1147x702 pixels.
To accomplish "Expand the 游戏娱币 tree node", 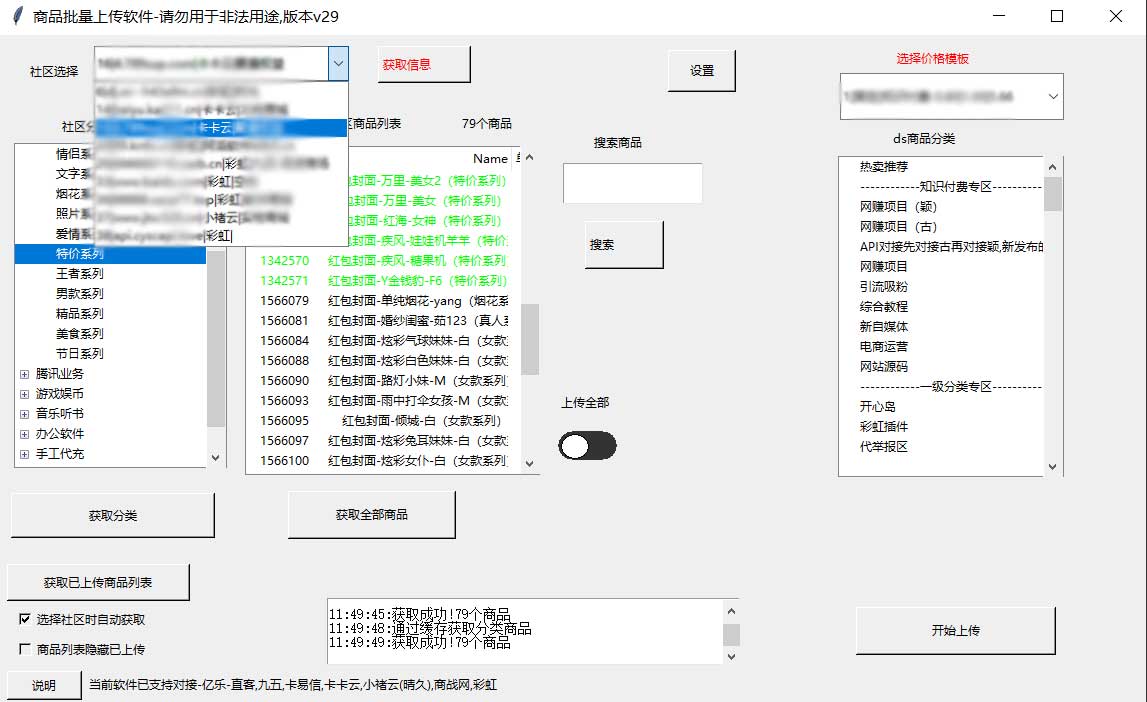I will [x=24, y=394].
